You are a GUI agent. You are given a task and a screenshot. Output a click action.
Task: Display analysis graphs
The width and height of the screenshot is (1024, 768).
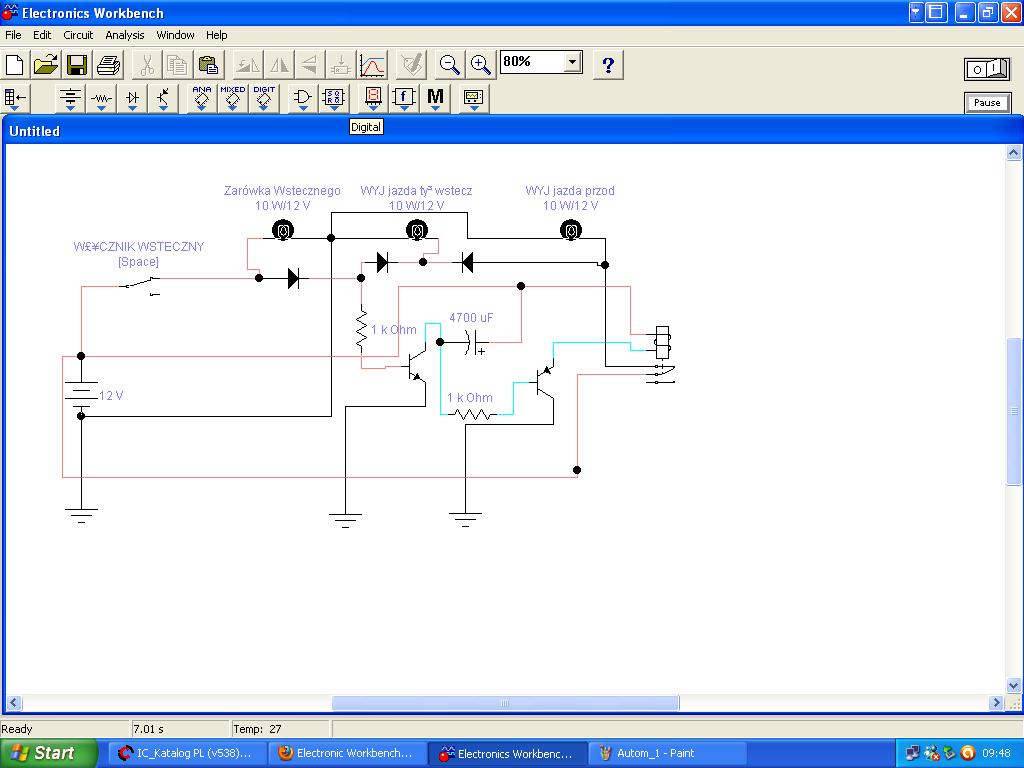pyautogui.click(x=372, y=65)
